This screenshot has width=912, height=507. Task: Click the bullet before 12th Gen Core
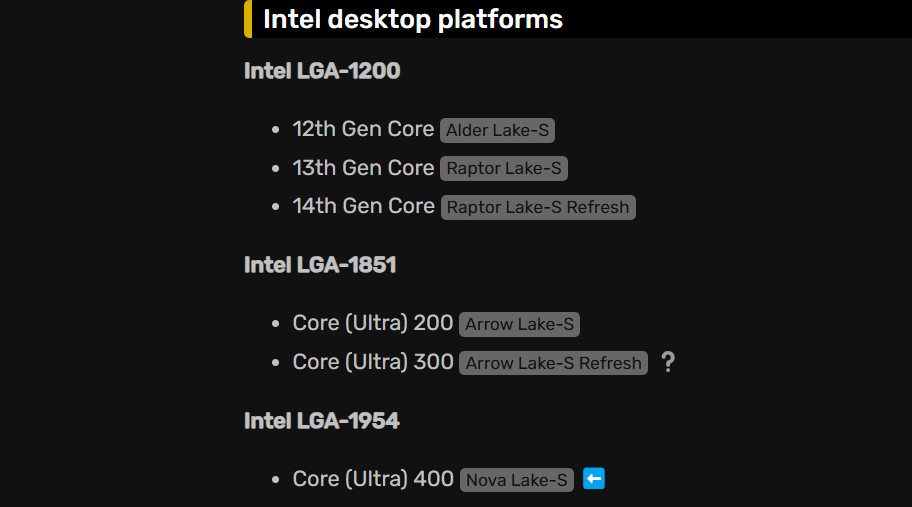(x=276, y=130)
